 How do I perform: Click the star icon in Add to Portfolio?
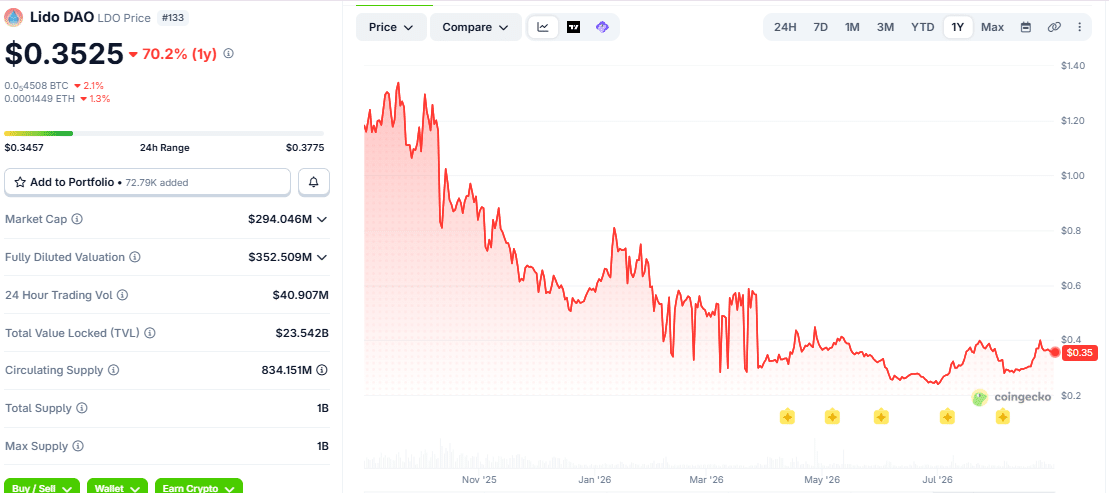coord(21,182)
